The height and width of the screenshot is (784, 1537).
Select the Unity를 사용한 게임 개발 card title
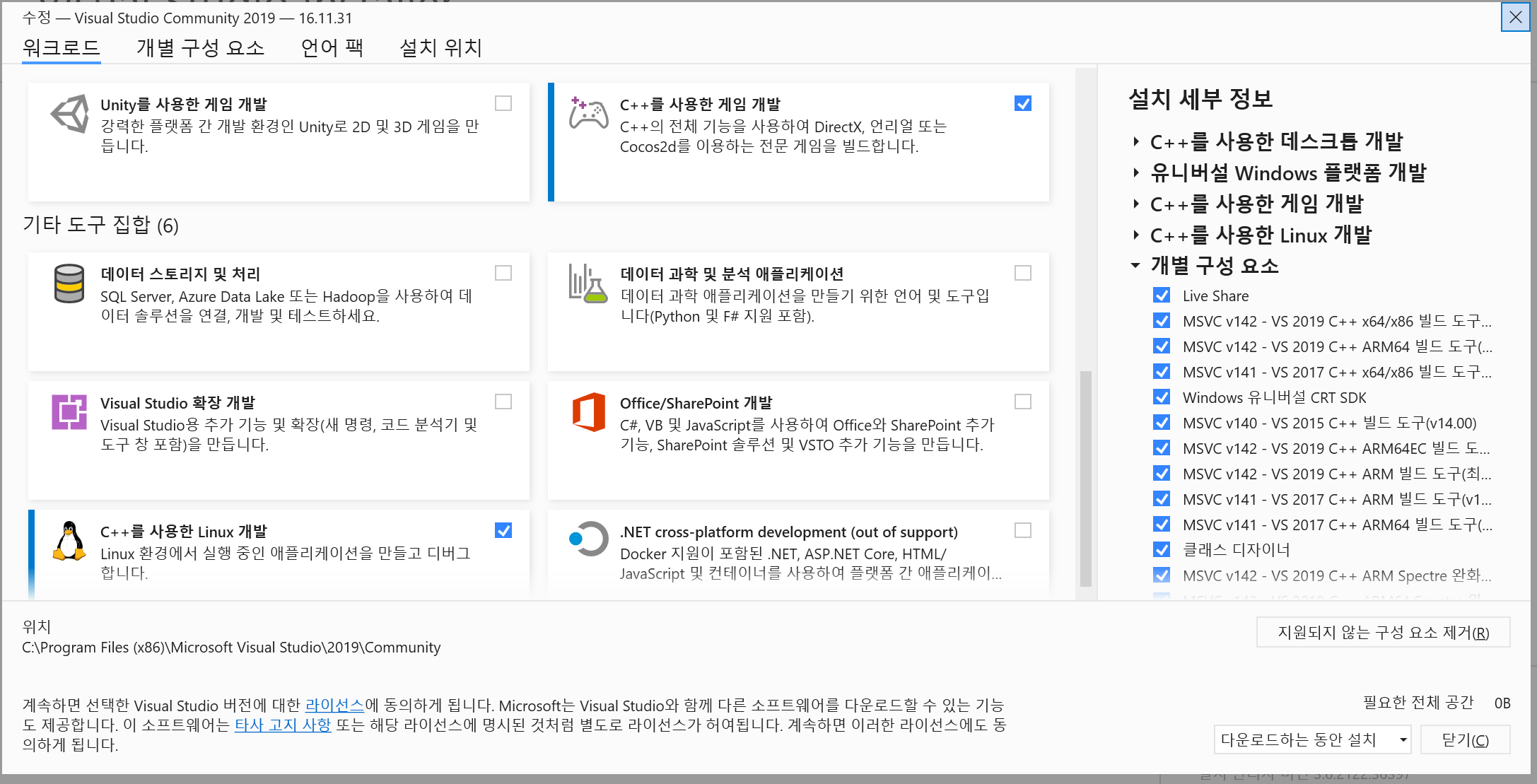[x=184, y=105]
